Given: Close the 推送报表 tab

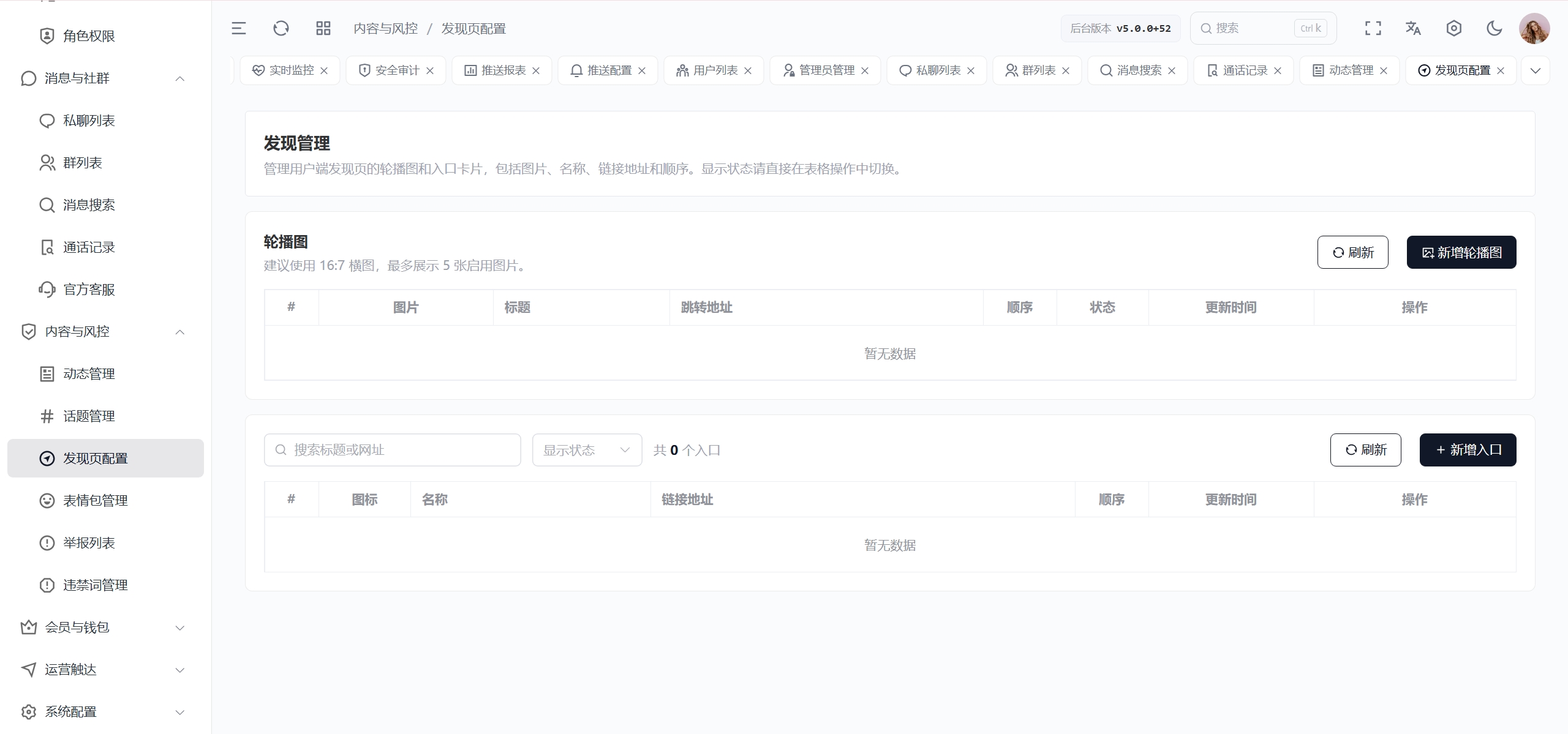Looking at the screenshot, I should (x=536, y=71).
